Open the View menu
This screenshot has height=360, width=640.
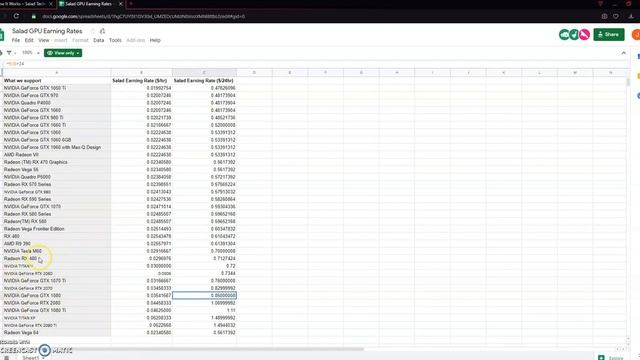(44, 40)
